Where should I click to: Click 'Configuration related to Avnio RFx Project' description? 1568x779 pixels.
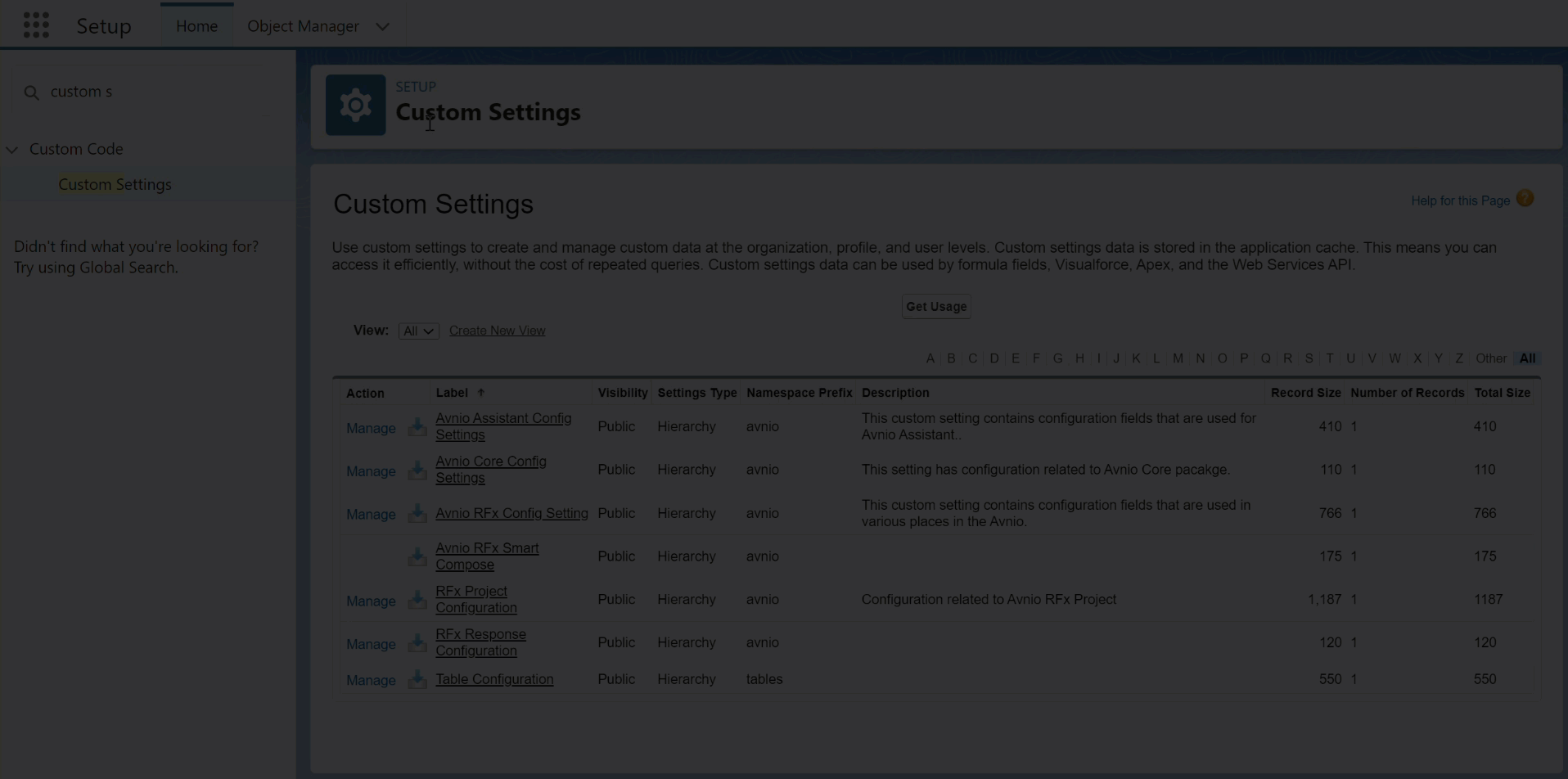[989, 600]
